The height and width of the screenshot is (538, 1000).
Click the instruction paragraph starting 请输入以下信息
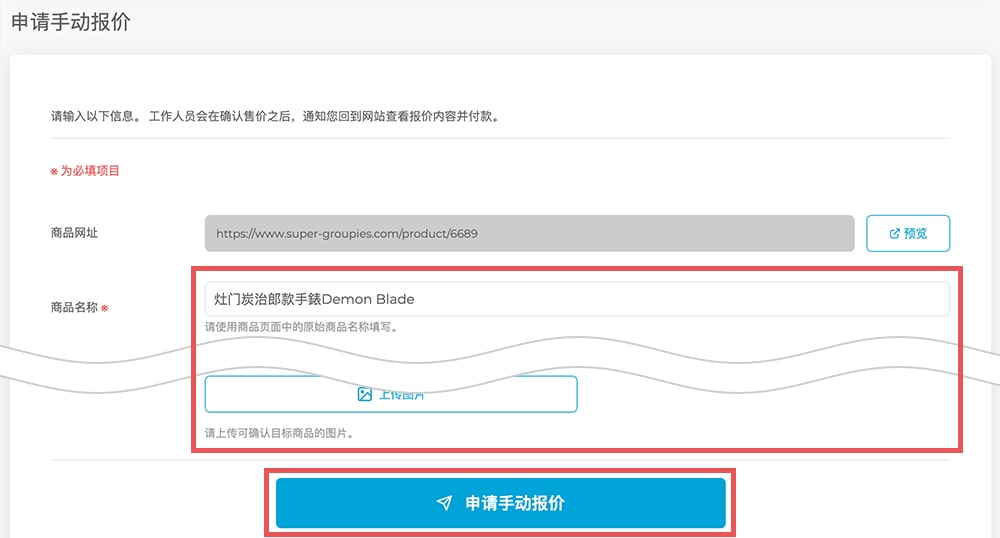[275, 116]
